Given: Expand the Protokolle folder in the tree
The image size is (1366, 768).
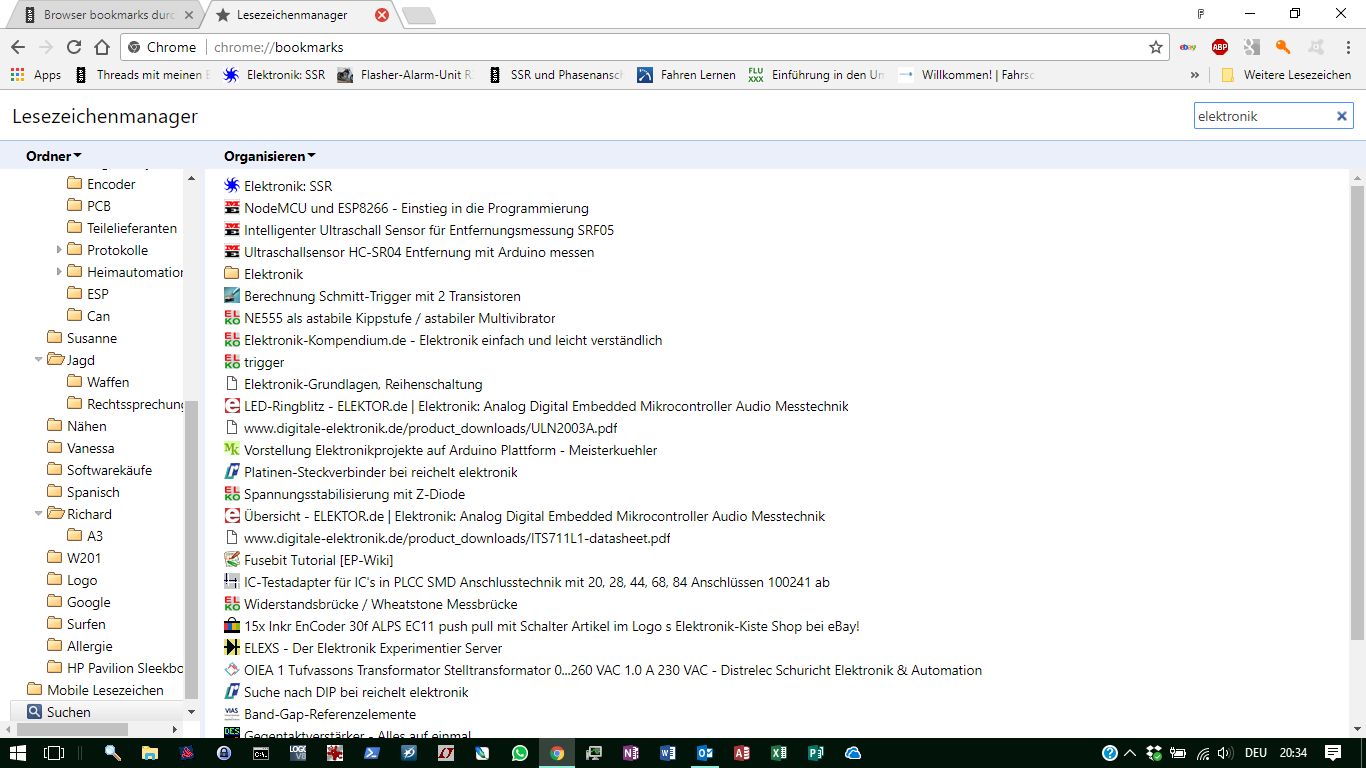Looking at the screenshot, I should coord(59,250).
